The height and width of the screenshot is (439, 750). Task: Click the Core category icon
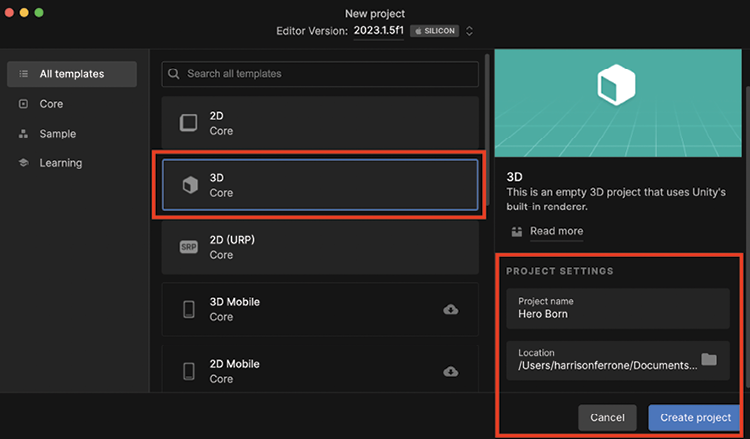coord(23,104)
